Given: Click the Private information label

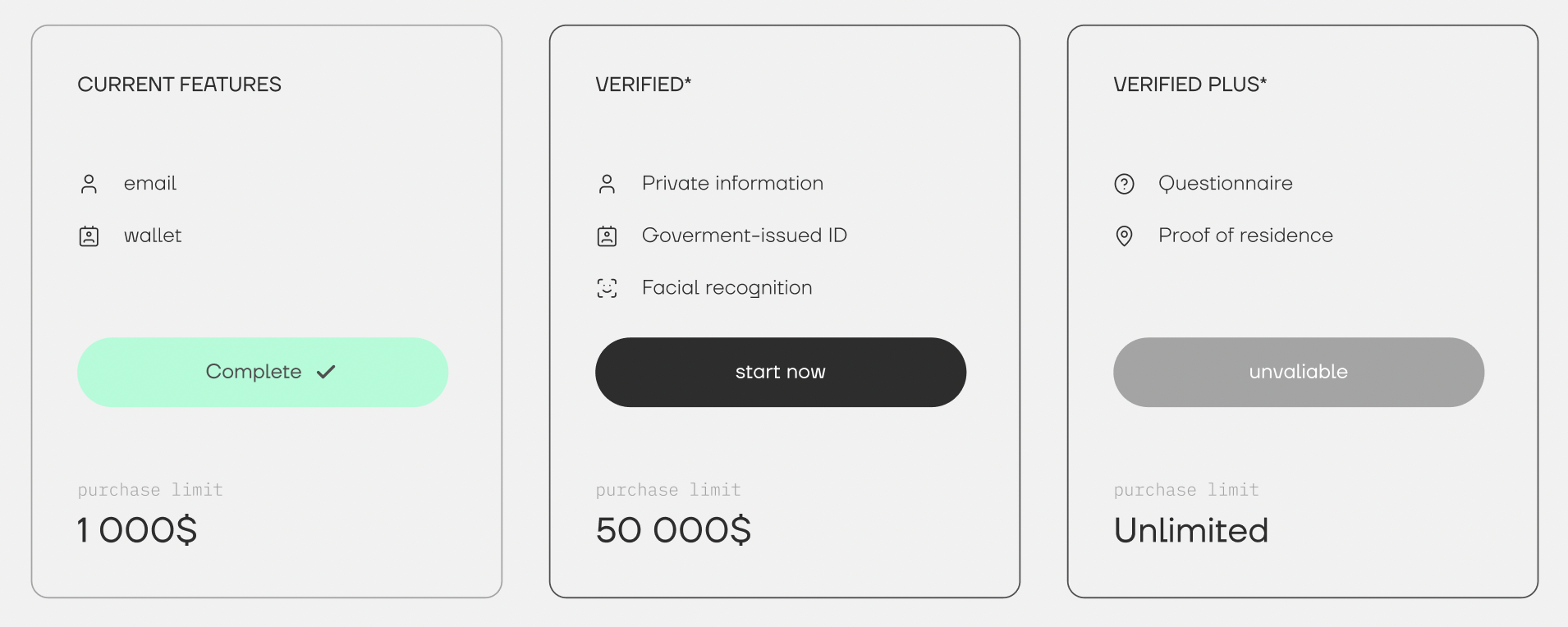Looking at the screenshot, I should click(732, 183).
